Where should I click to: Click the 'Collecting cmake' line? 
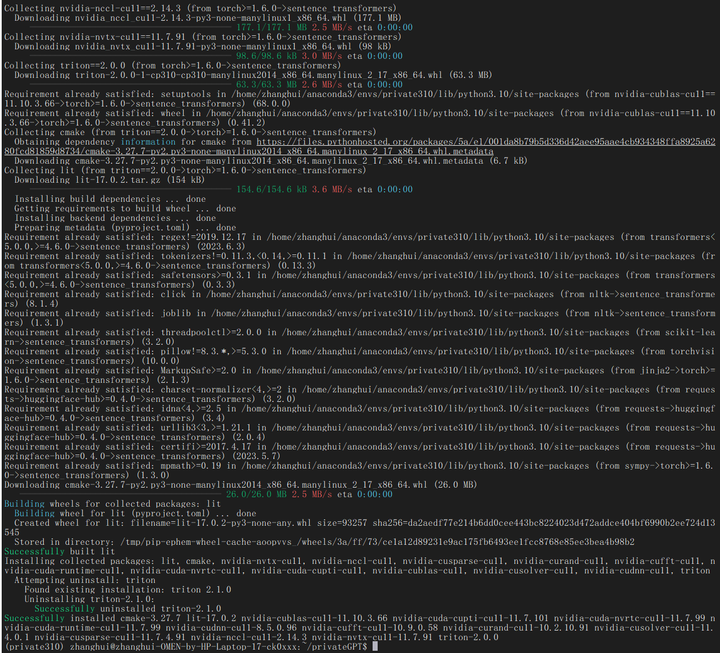pos(190,132)
